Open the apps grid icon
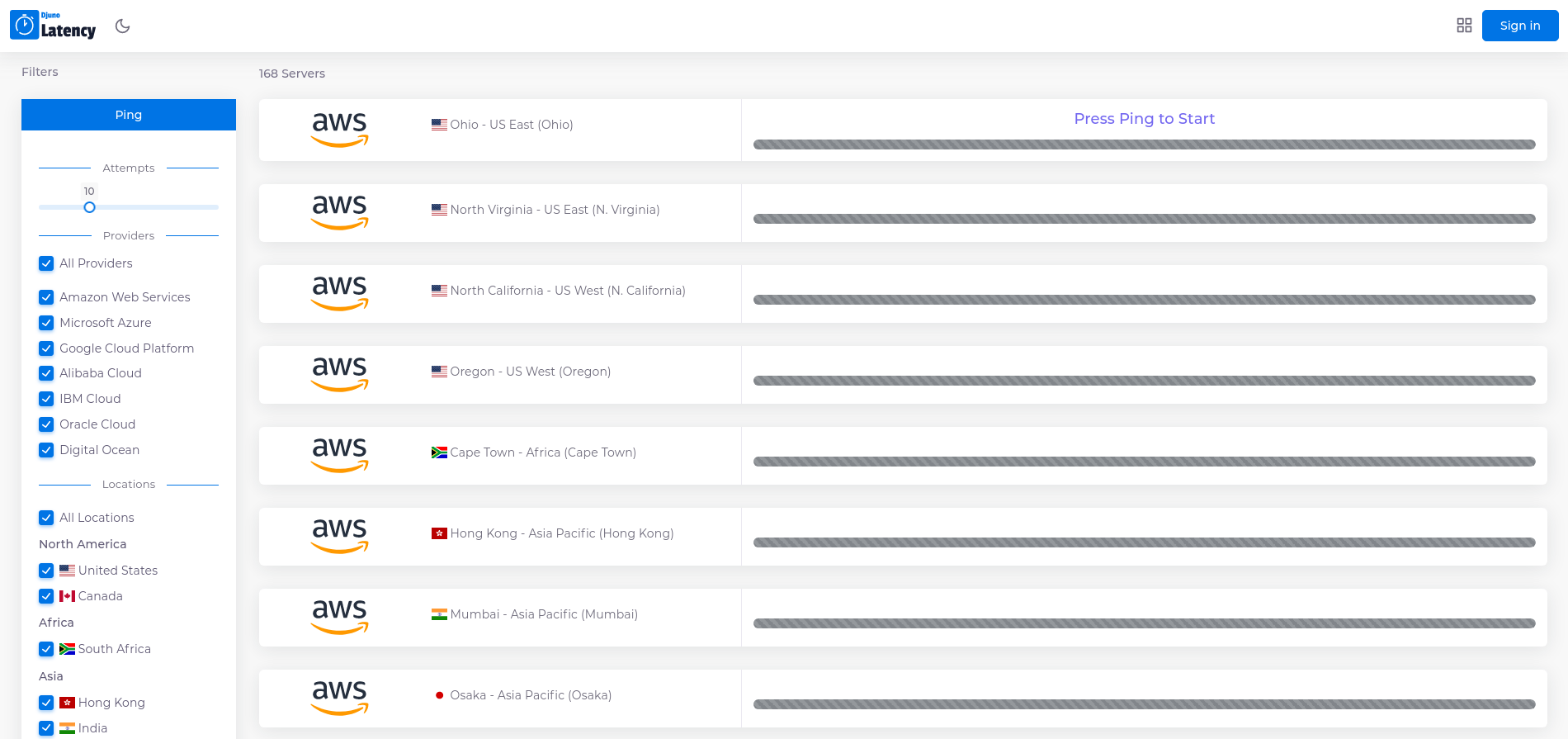This screenshot has width=1568, height=739. point(1464,26)
